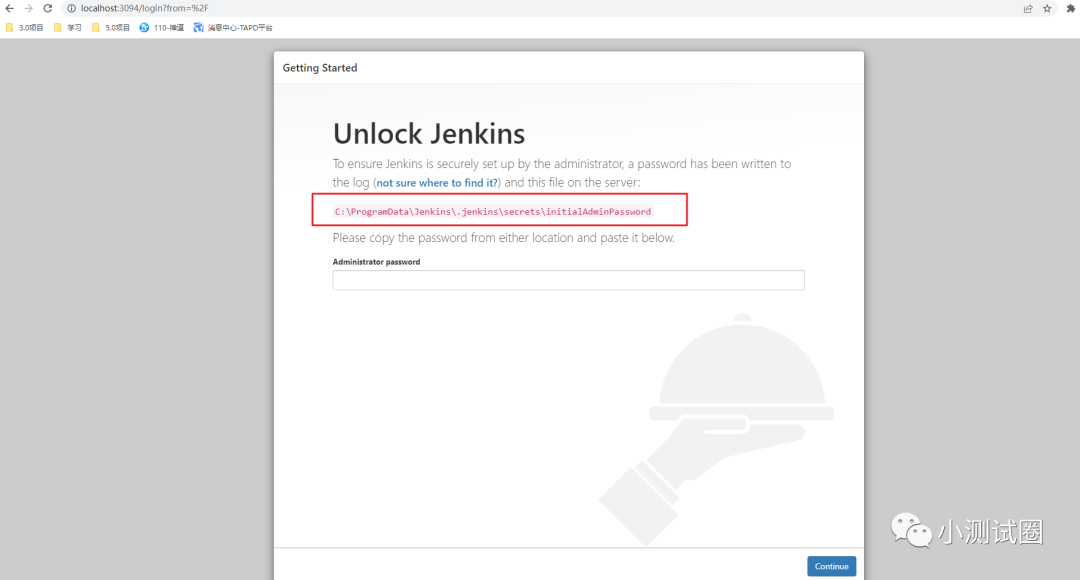1080x580 pixels.
Task: Expand the 学习 bookmarks folder
Action: 68,27
